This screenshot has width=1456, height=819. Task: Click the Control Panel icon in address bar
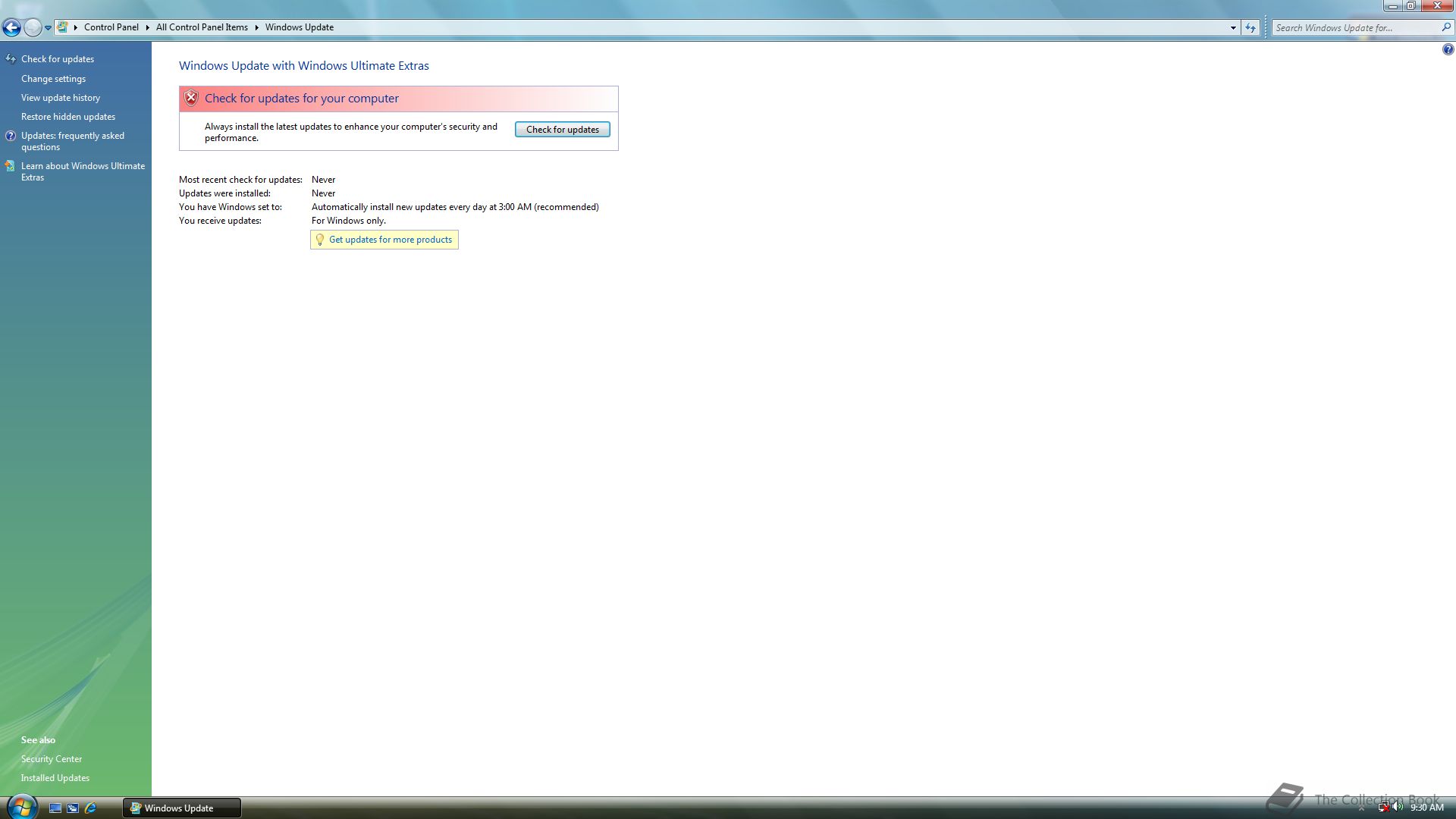click(x=62, y=27)
